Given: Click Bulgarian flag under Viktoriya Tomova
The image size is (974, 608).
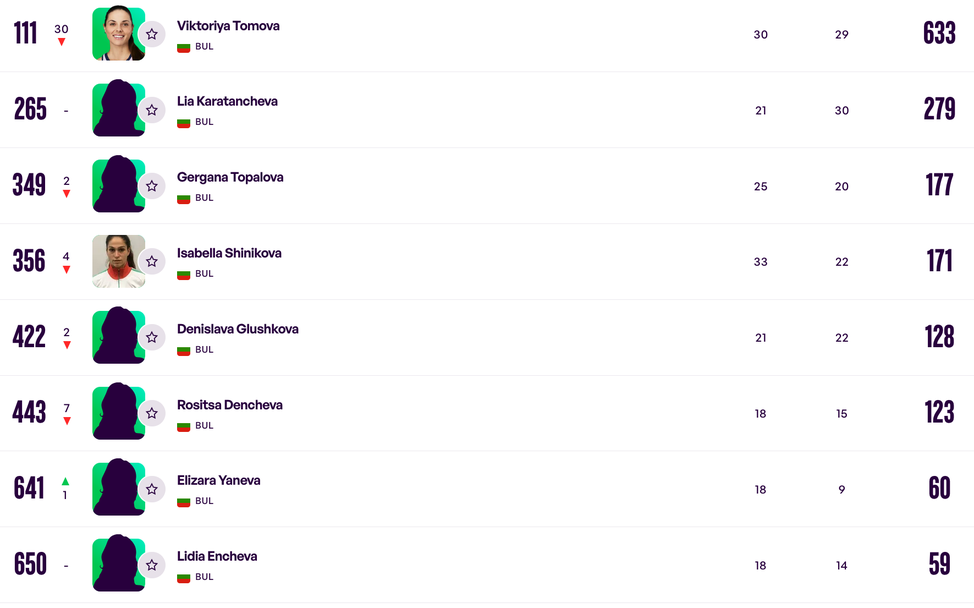Looking at the screenshot, I should coord(184,47).
